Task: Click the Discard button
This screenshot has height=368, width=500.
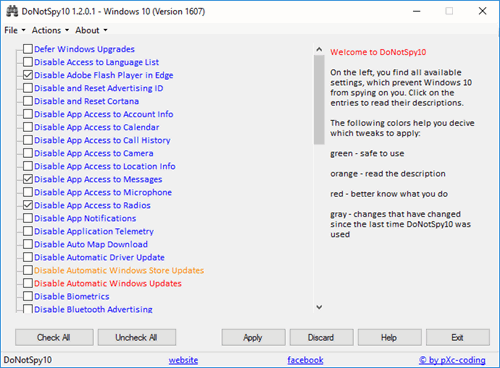Action: [321, 337]
